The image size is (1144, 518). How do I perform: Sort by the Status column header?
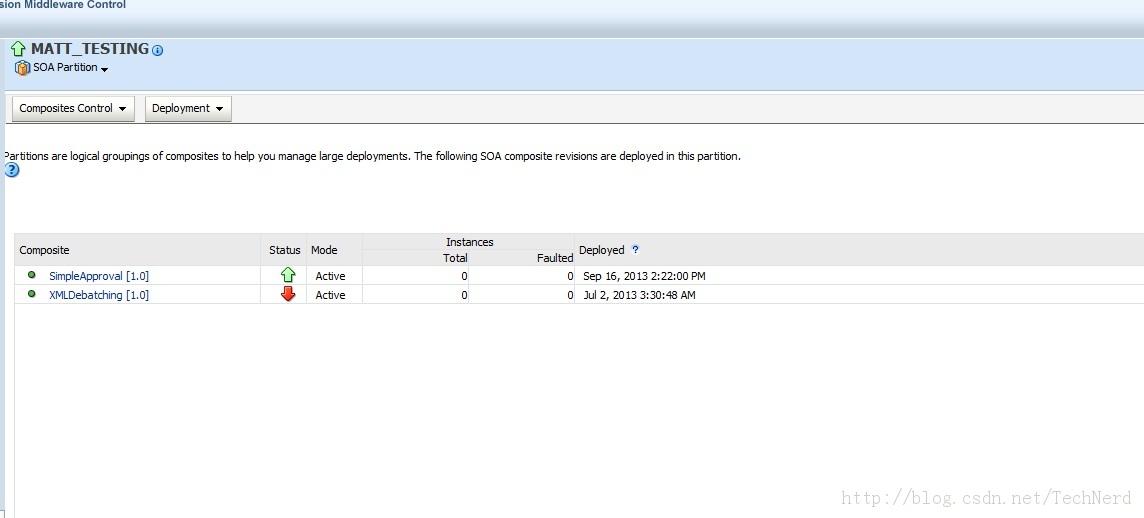click(x=285, y=250)
